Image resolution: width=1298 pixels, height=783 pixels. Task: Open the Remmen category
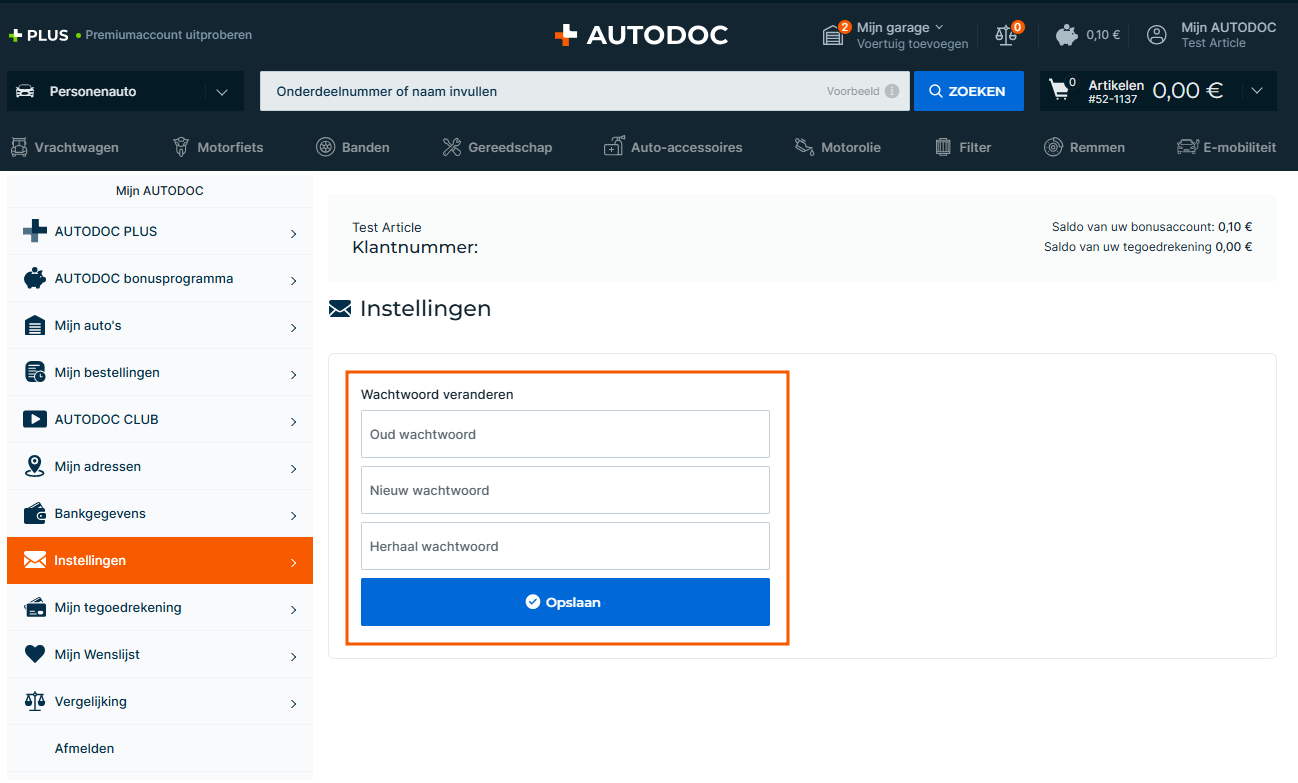pos(1085,147)
